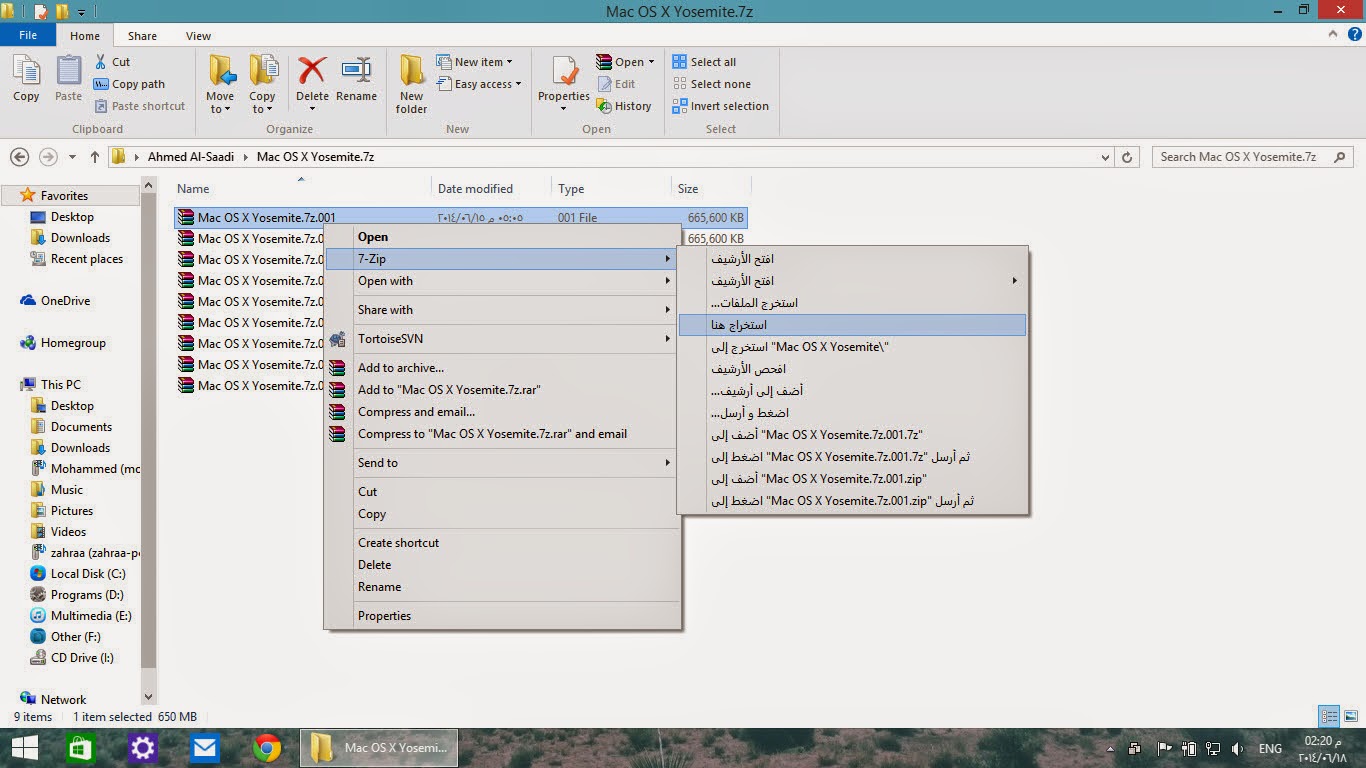Open recent locations dropdown arrow

[x=72, y=157]
